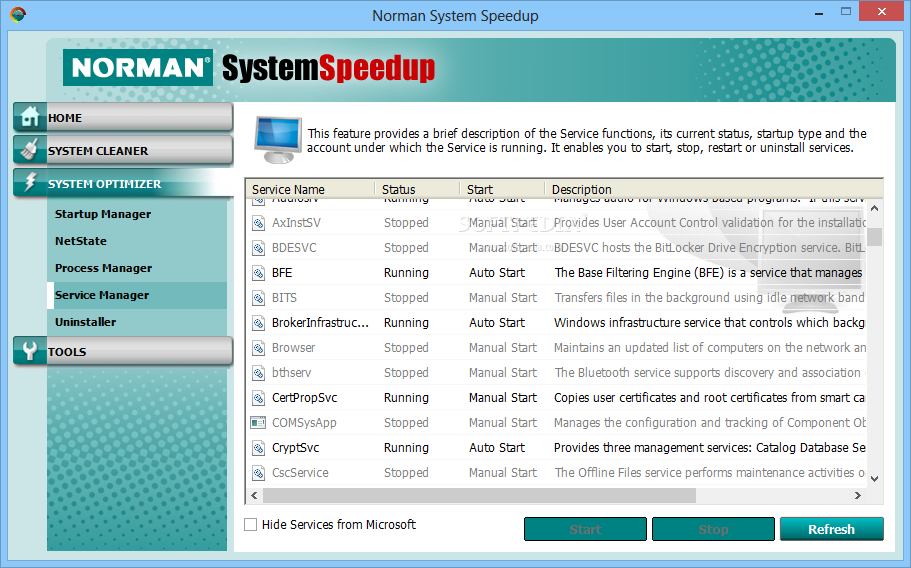Click the monitor icon beside description
Screen dimensions: 911x568
point(277,140)
